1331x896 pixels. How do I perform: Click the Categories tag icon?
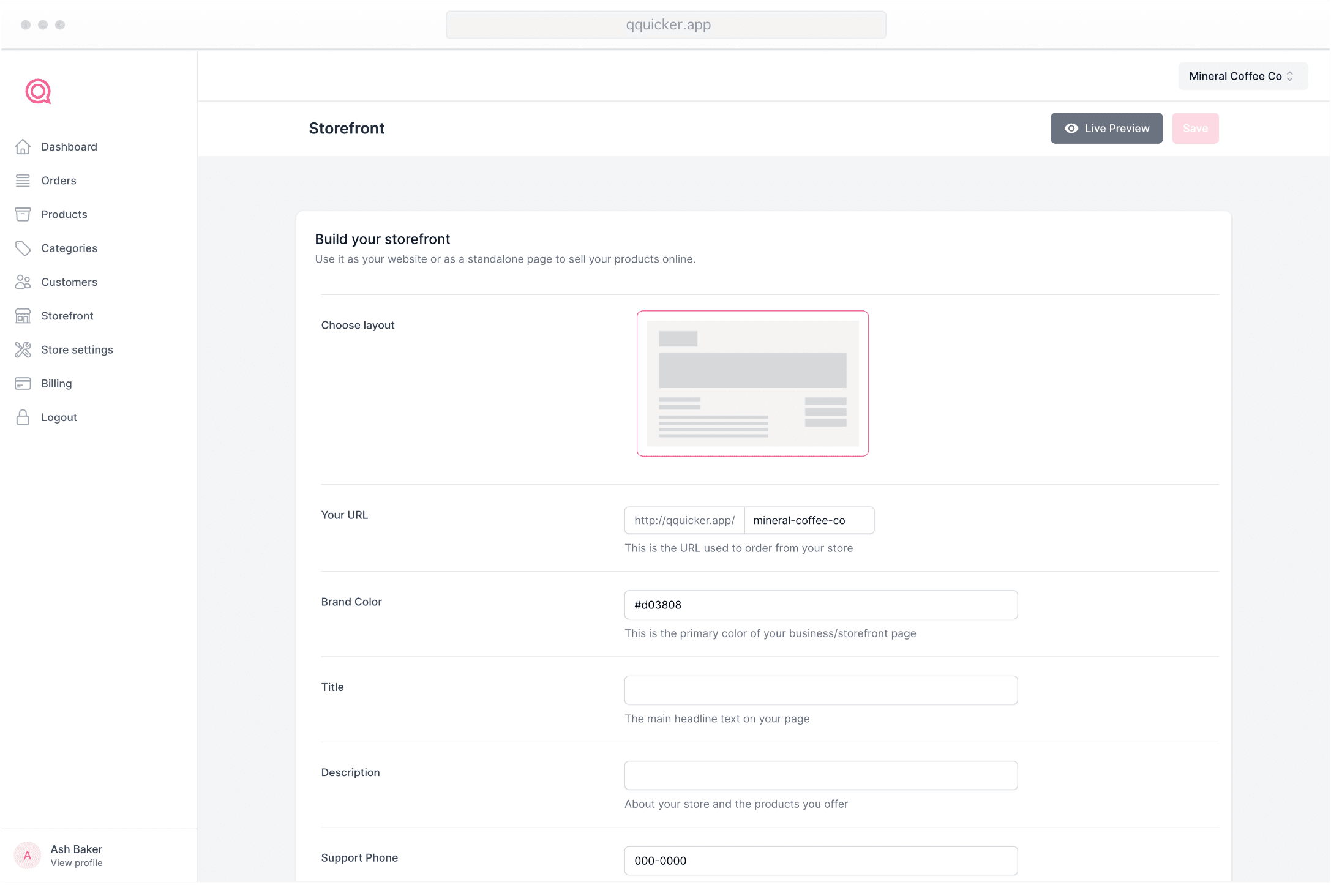point(23,248)
